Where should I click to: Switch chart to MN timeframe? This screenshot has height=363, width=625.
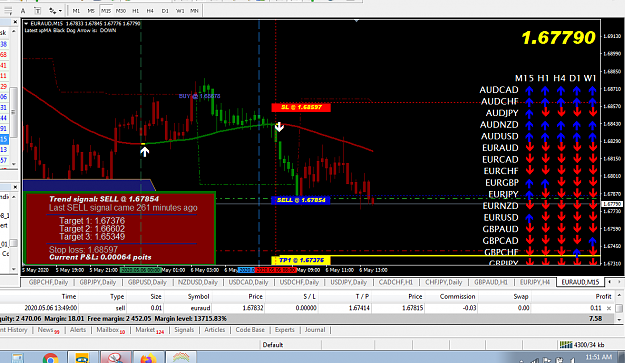pyautogui.click(x=194, y=11)
